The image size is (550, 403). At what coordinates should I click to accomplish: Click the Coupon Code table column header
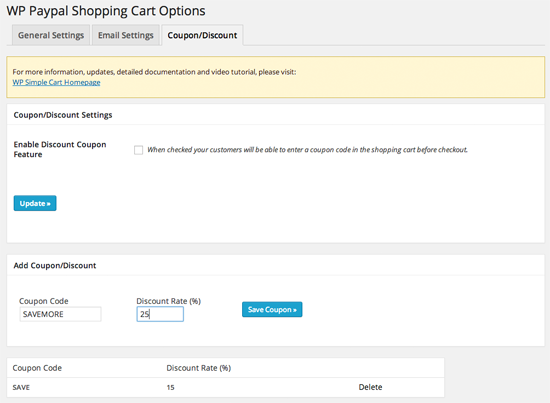[x=37, y=368]
